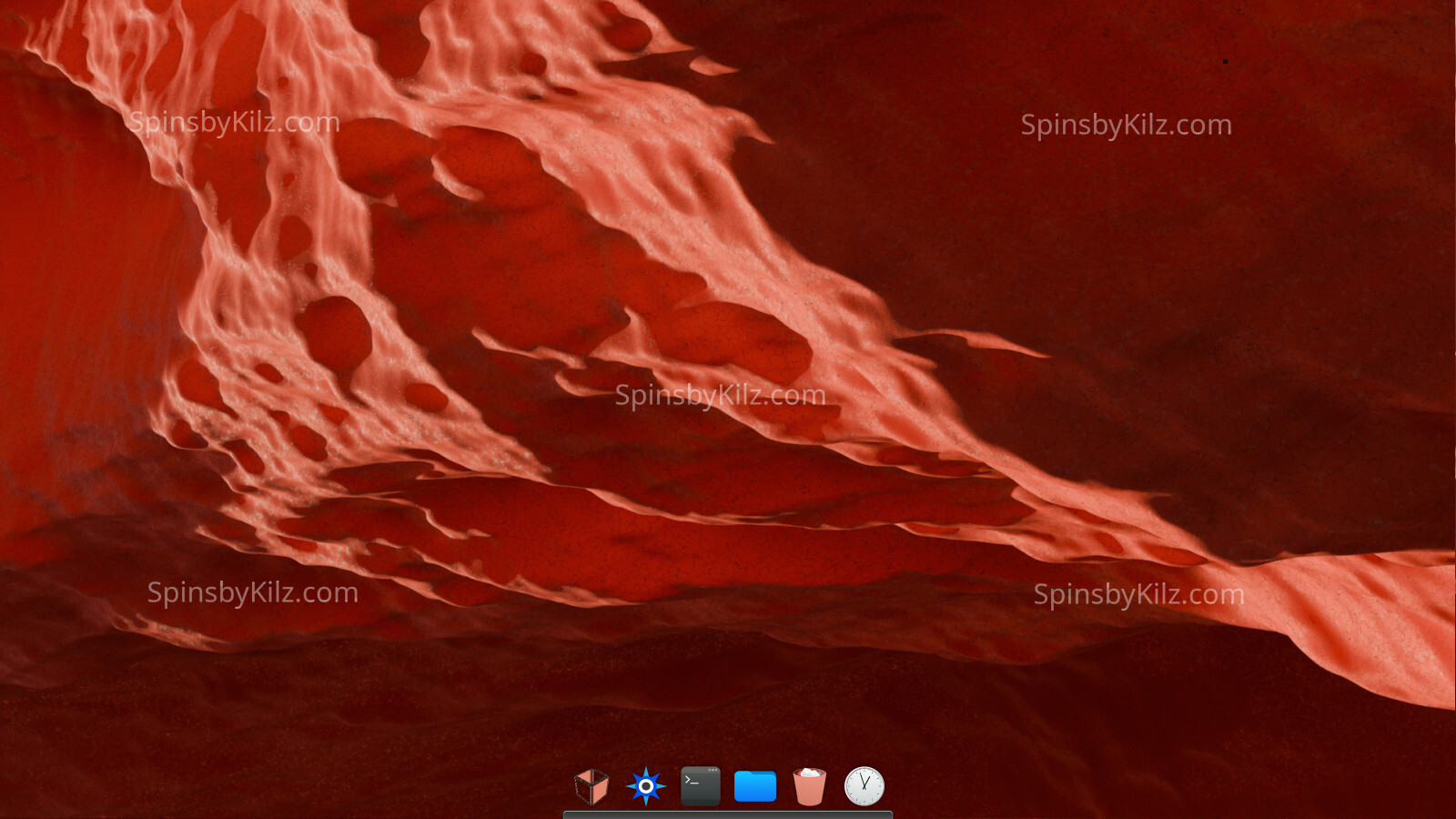
Task: Open the cube-shaped box app in the dock
Action: tap(591, 786)
